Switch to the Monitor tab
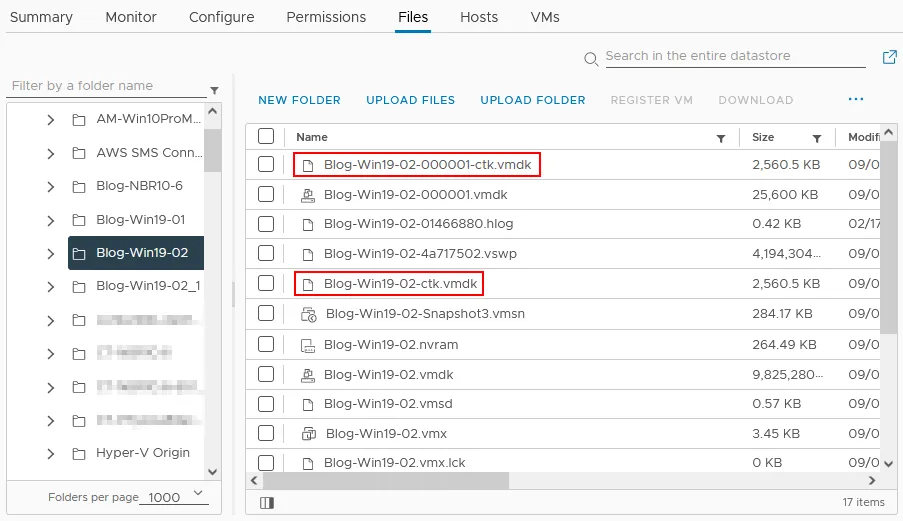 (131, 17)
